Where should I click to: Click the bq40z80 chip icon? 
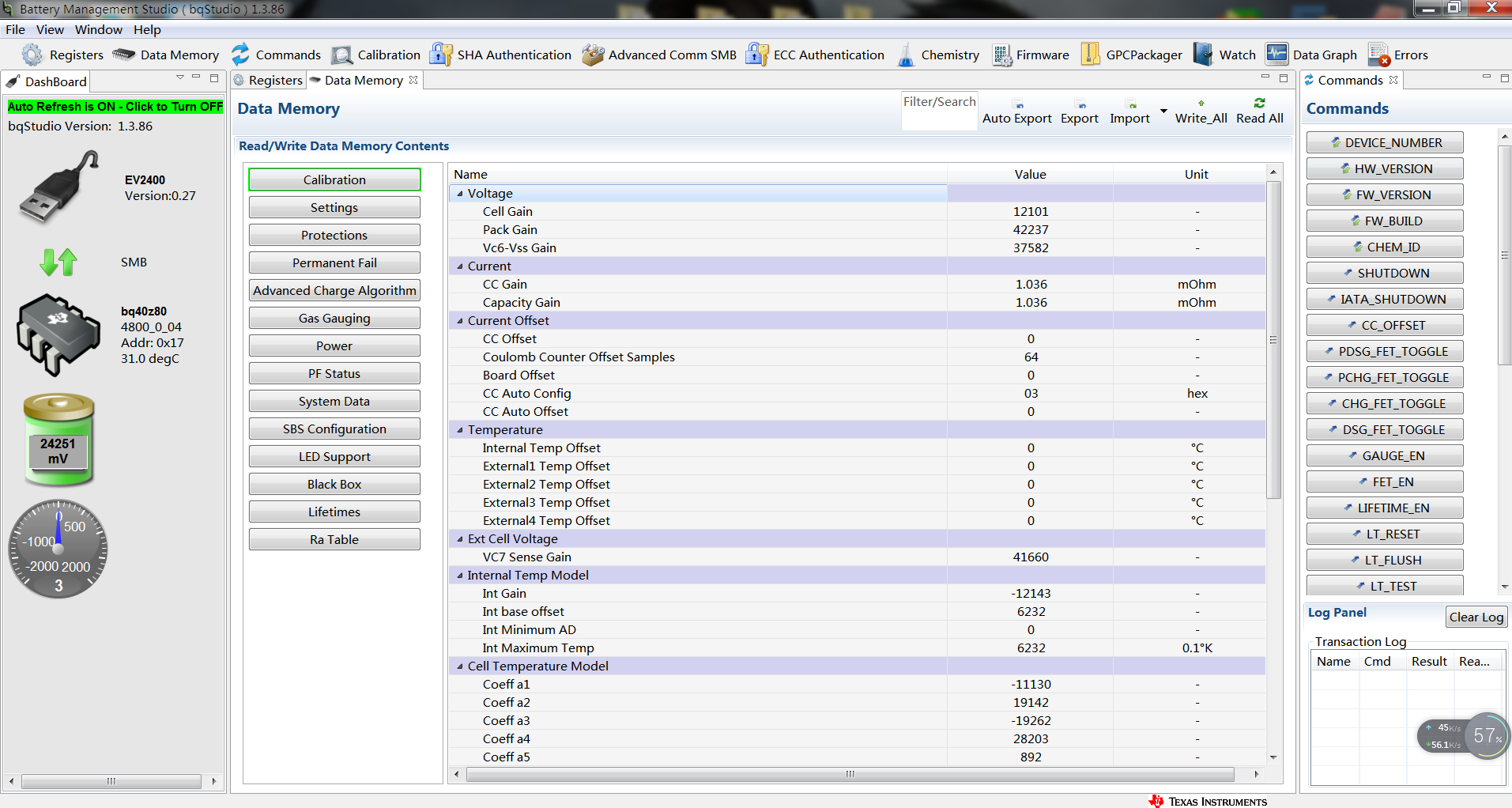coord(58,335)
